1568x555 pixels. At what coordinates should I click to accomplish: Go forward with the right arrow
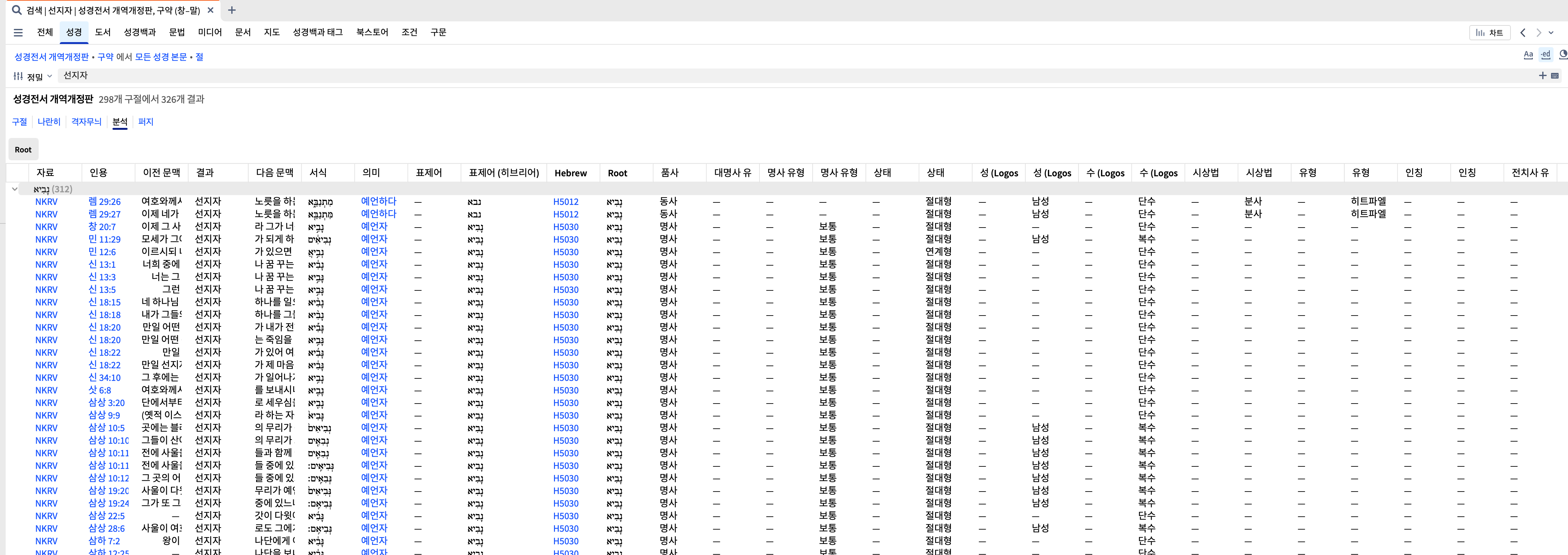click(x=1539, y=33)
